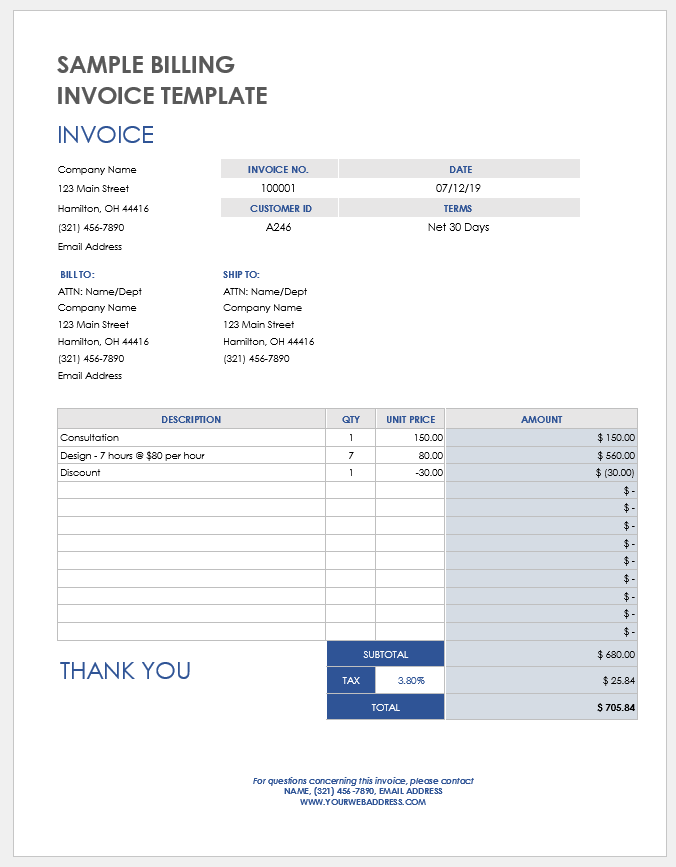Select the AMOUNT column header
The height and width of the screenshot is (867, 676).
tap(541, 419)
